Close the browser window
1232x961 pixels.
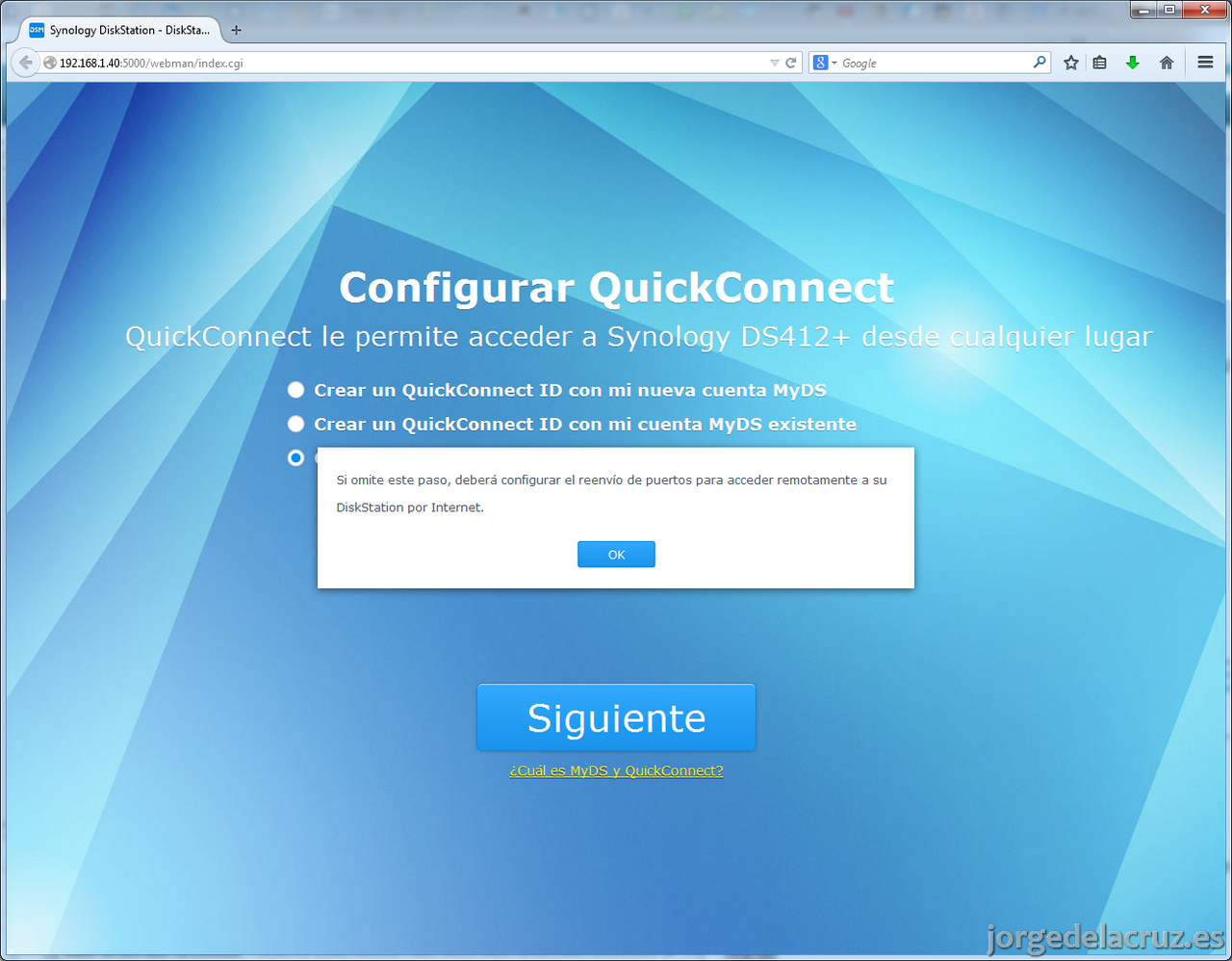1203,9
